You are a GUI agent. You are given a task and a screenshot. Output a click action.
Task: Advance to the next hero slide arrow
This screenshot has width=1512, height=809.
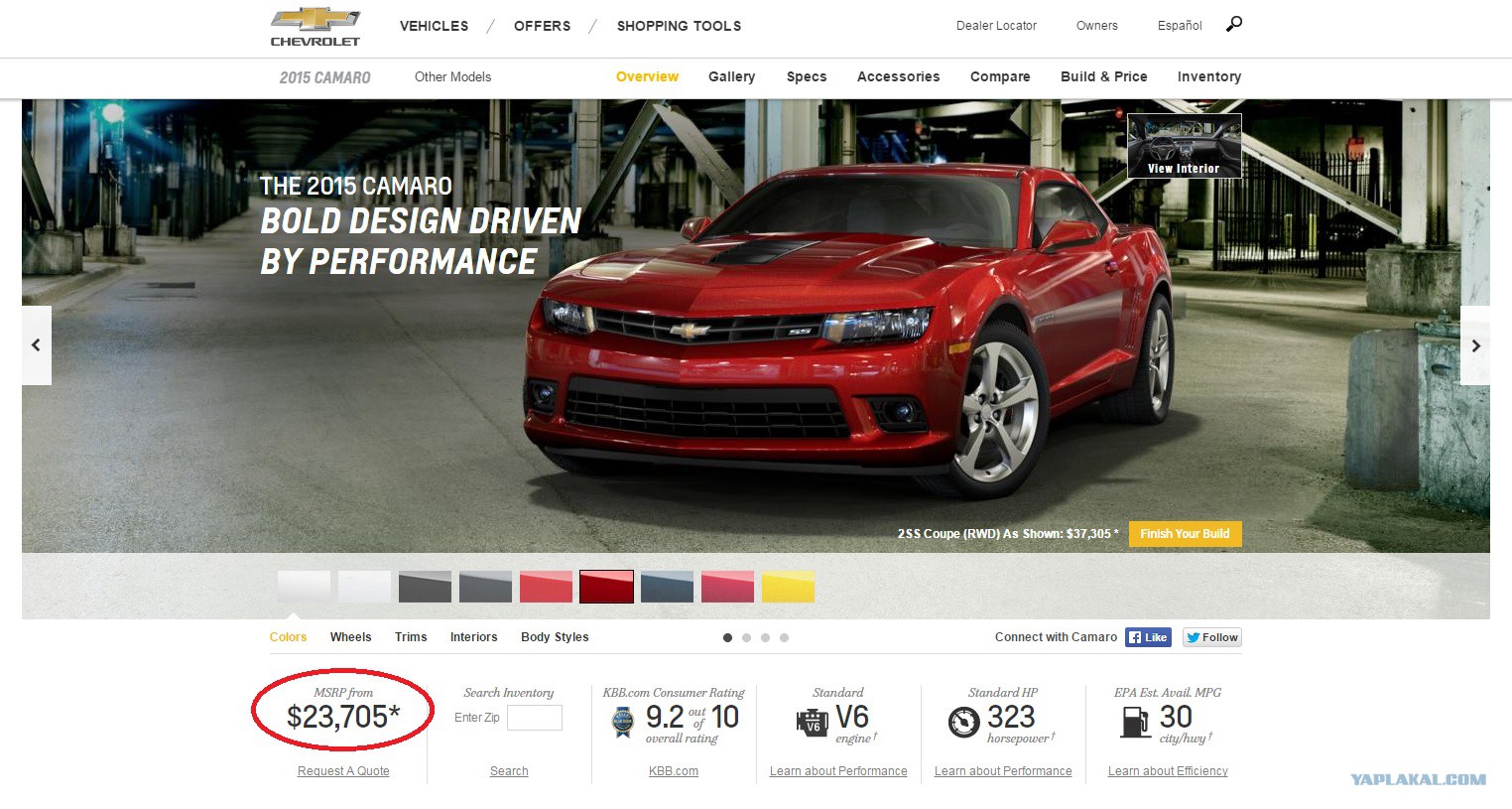coord(1475,345)
